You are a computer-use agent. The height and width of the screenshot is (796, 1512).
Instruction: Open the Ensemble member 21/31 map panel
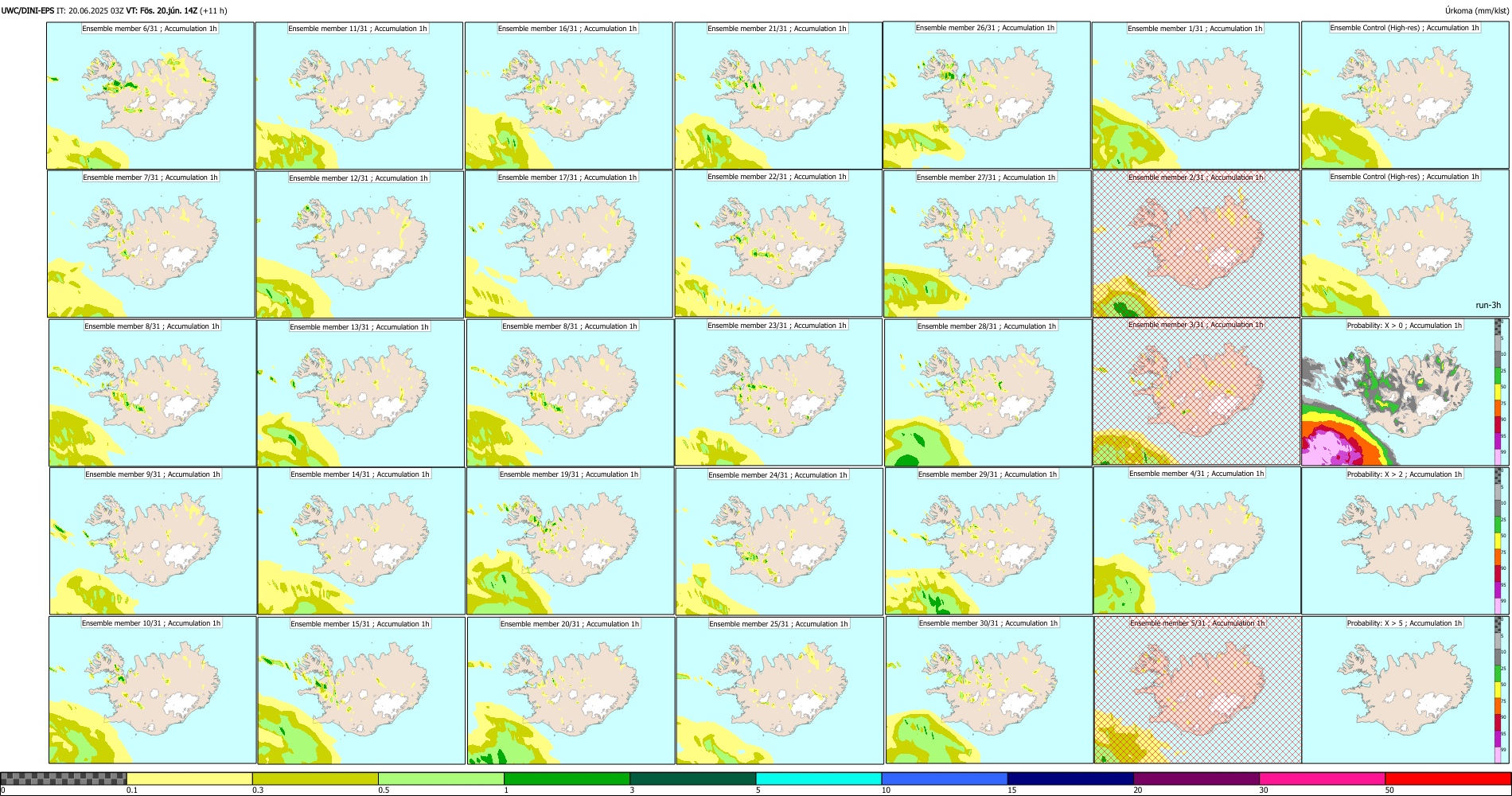point(778,96)
